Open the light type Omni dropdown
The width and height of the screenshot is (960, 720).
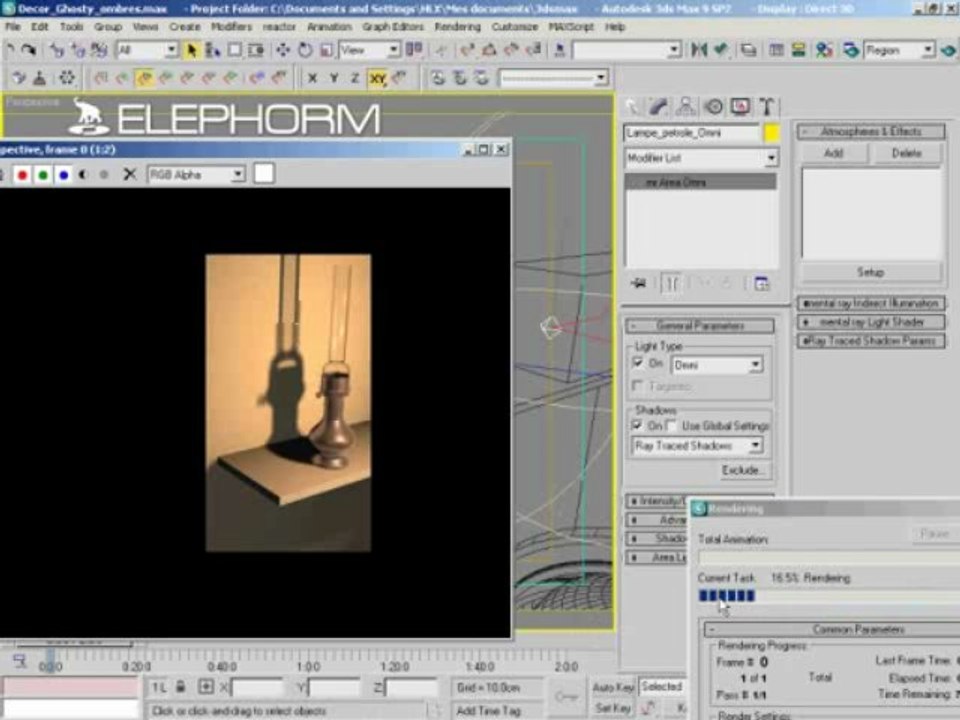pos(716,365)
